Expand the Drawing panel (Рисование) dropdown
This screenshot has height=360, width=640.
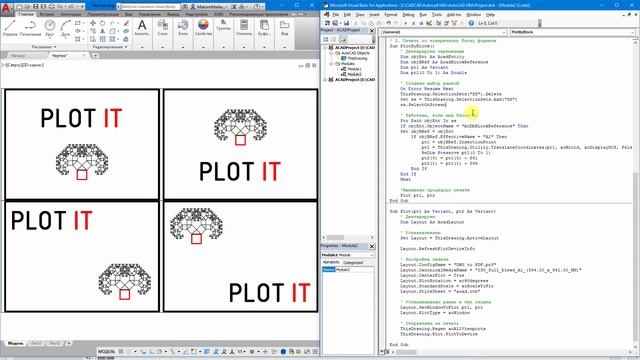[x=44, y=47]
